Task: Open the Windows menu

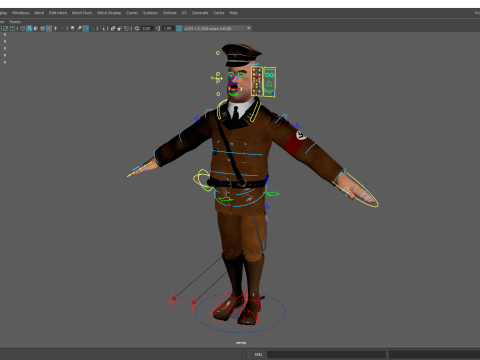Action: point(21,13)
